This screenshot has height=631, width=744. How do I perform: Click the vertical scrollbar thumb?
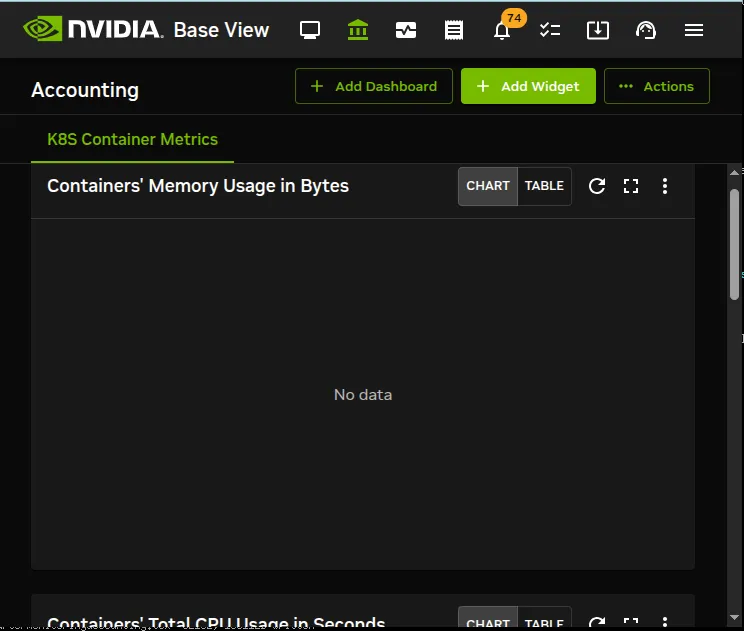point(735,244)
